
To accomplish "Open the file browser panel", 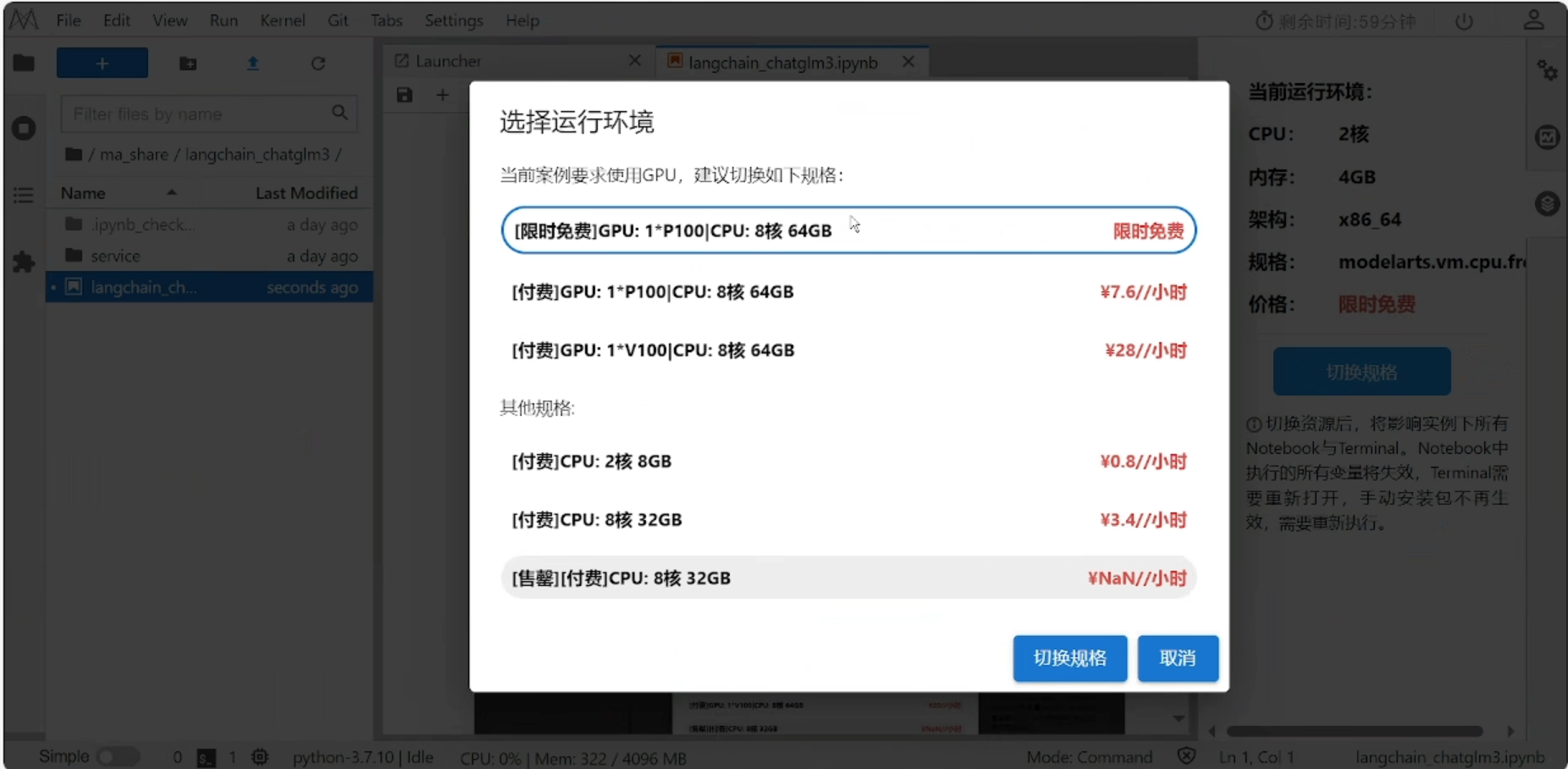I will [23, 63].
